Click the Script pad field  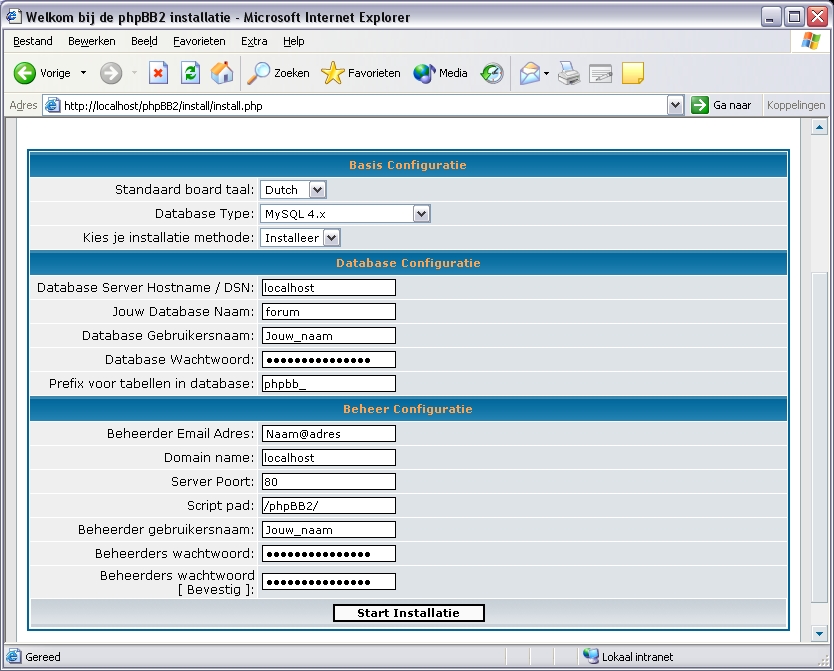[x=329, y=505]
